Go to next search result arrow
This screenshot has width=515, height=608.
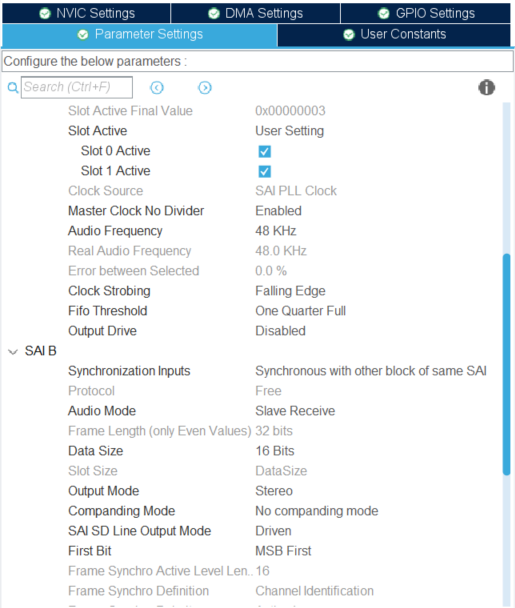pos(205,88)
